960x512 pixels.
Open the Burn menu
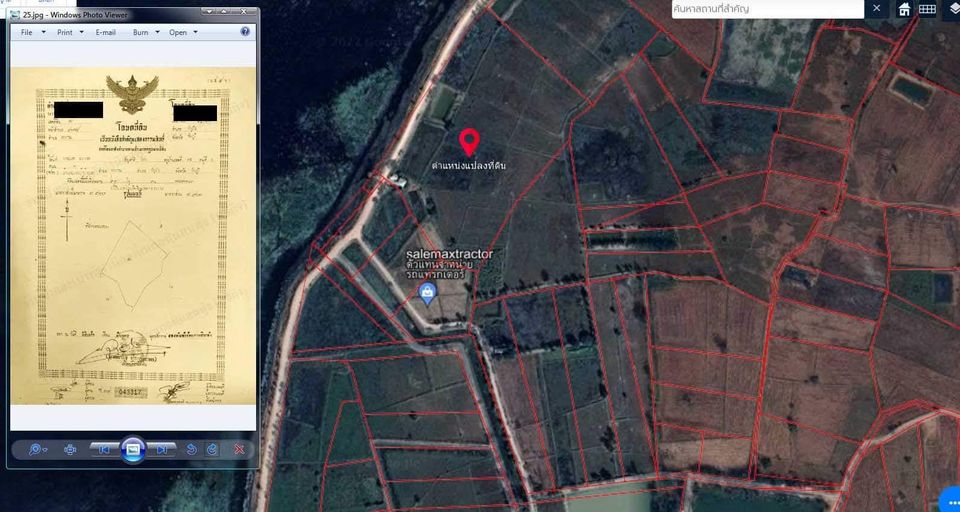pyautogui.click(x=140, y=32)
